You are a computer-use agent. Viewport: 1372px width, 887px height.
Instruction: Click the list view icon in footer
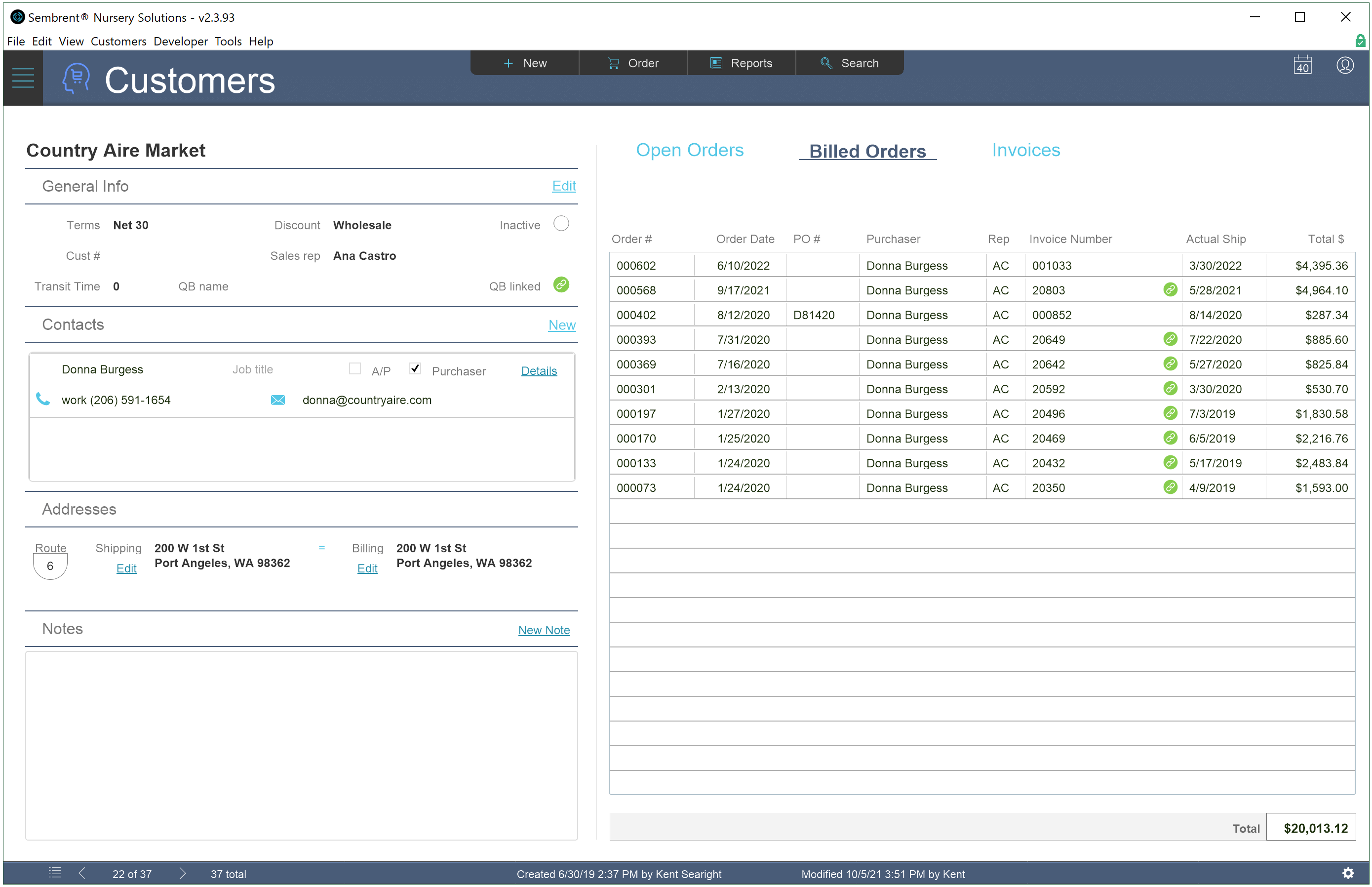click(55, 873)
